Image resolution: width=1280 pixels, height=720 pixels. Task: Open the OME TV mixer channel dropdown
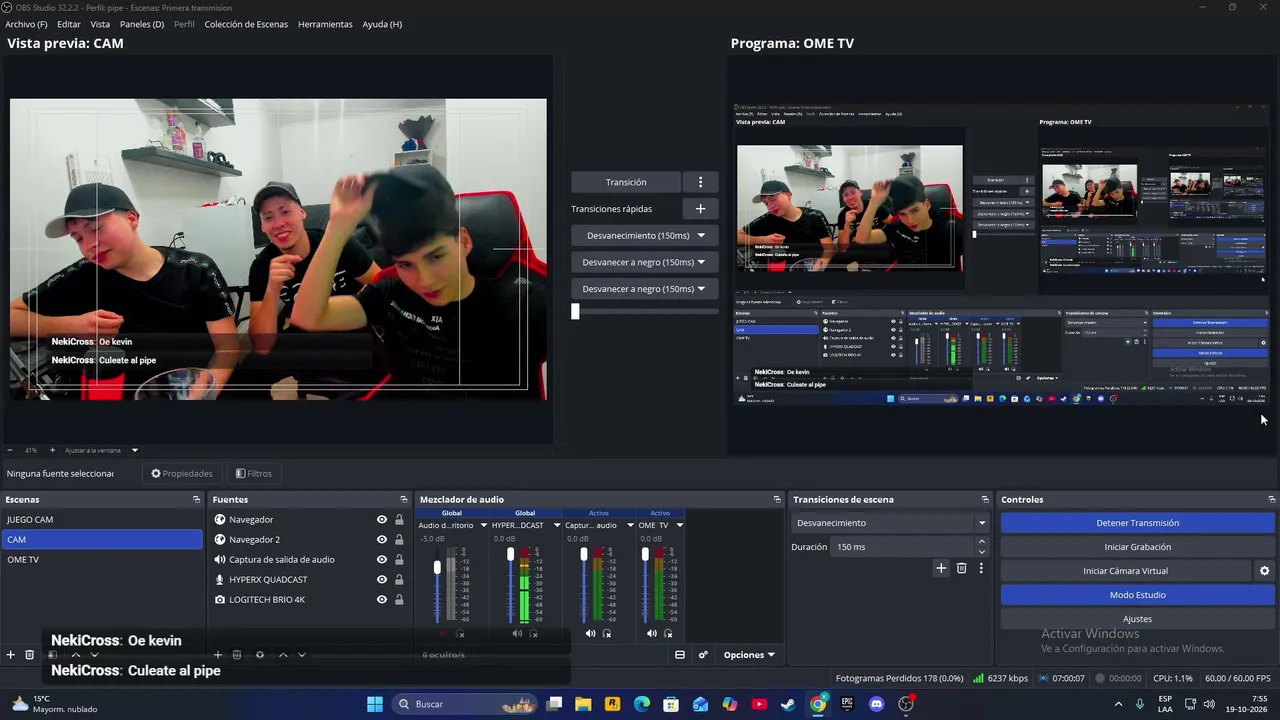click(680, 525)
